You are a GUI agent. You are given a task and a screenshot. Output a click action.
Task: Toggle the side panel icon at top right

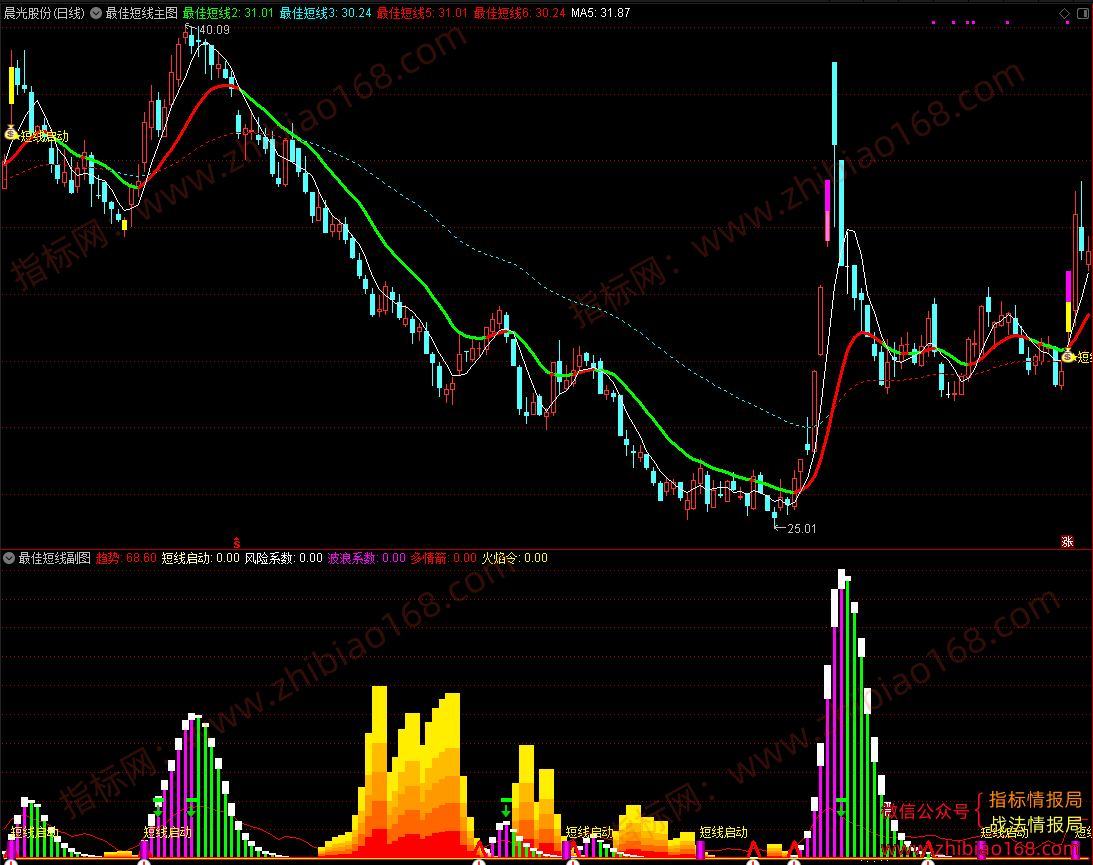pyautogui.click(x=1082, y=13)
